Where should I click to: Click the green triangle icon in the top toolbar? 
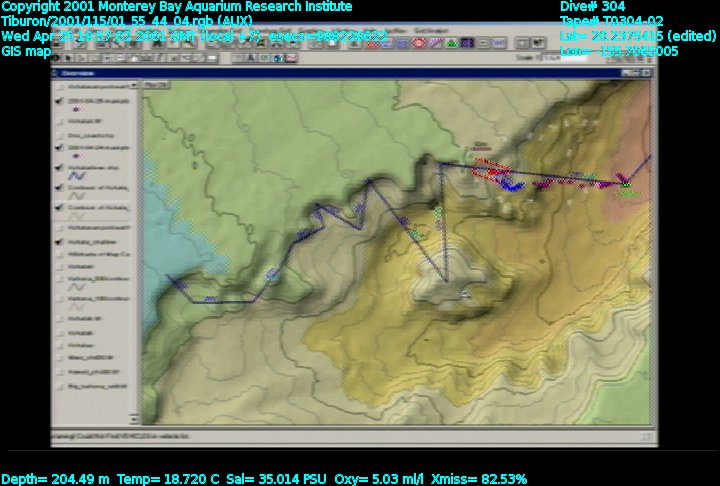pyautogui.click(x=451, y=43)
